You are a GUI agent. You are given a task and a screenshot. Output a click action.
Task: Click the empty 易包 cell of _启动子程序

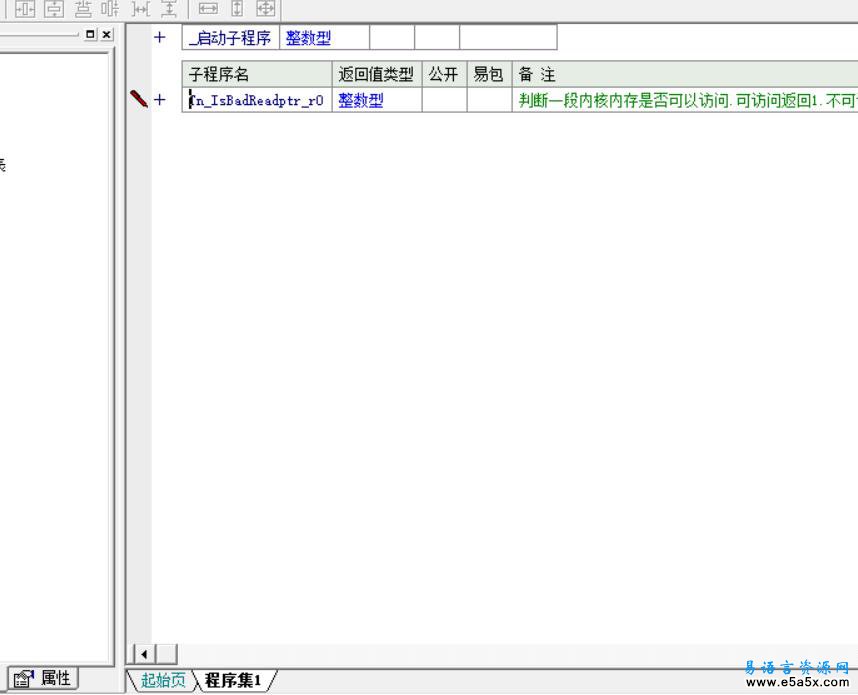[x=437, y=38]
